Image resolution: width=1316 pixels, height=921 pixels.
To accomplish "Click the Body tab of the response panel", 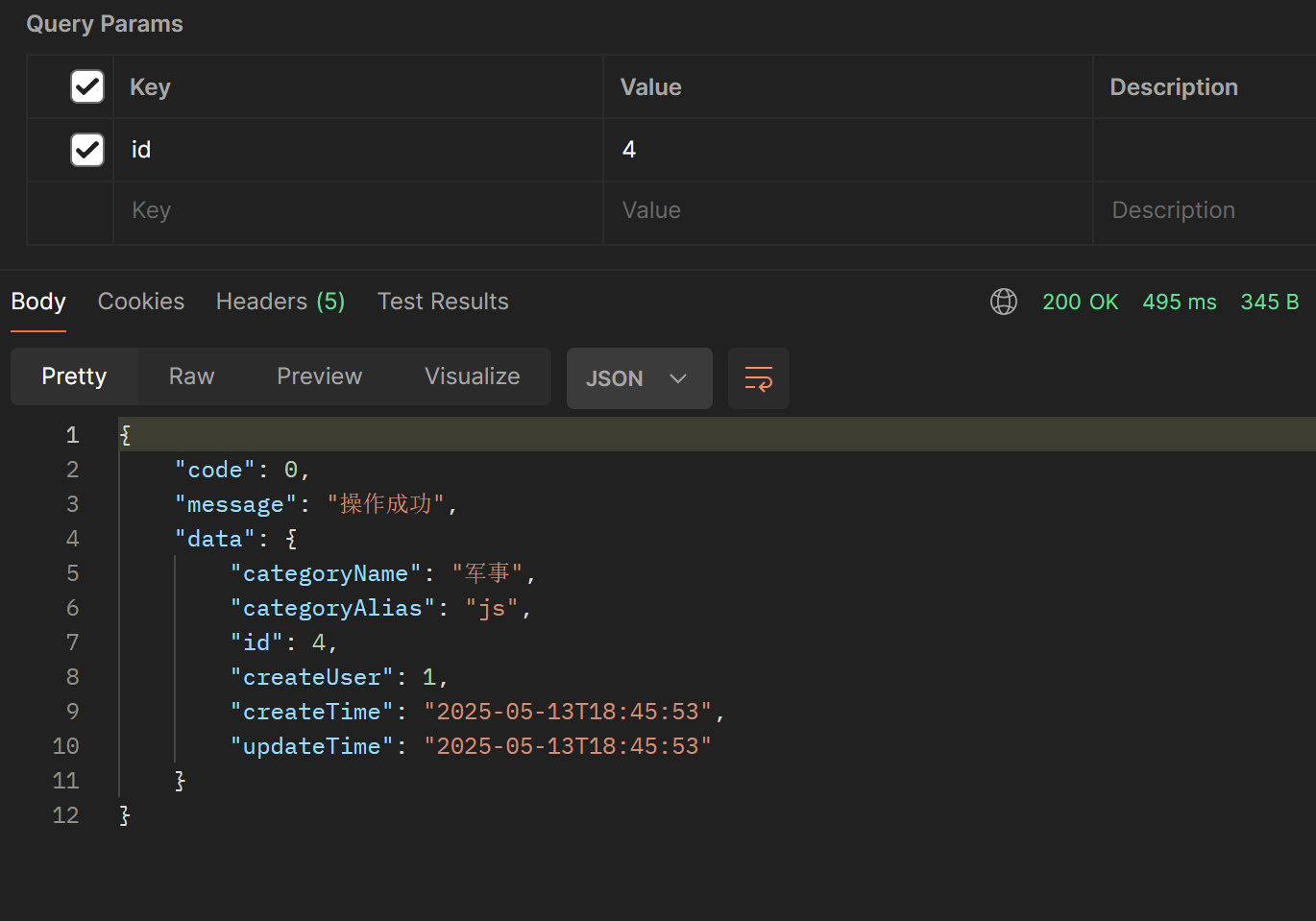I will (37, 301).
